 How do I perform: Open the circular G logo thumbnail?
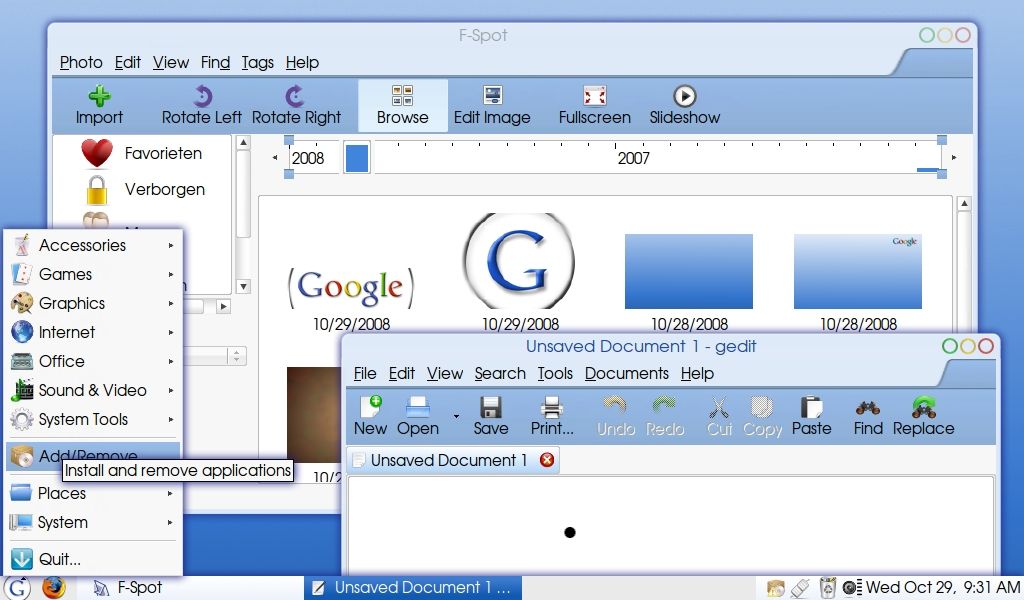(x=519, y=261)
